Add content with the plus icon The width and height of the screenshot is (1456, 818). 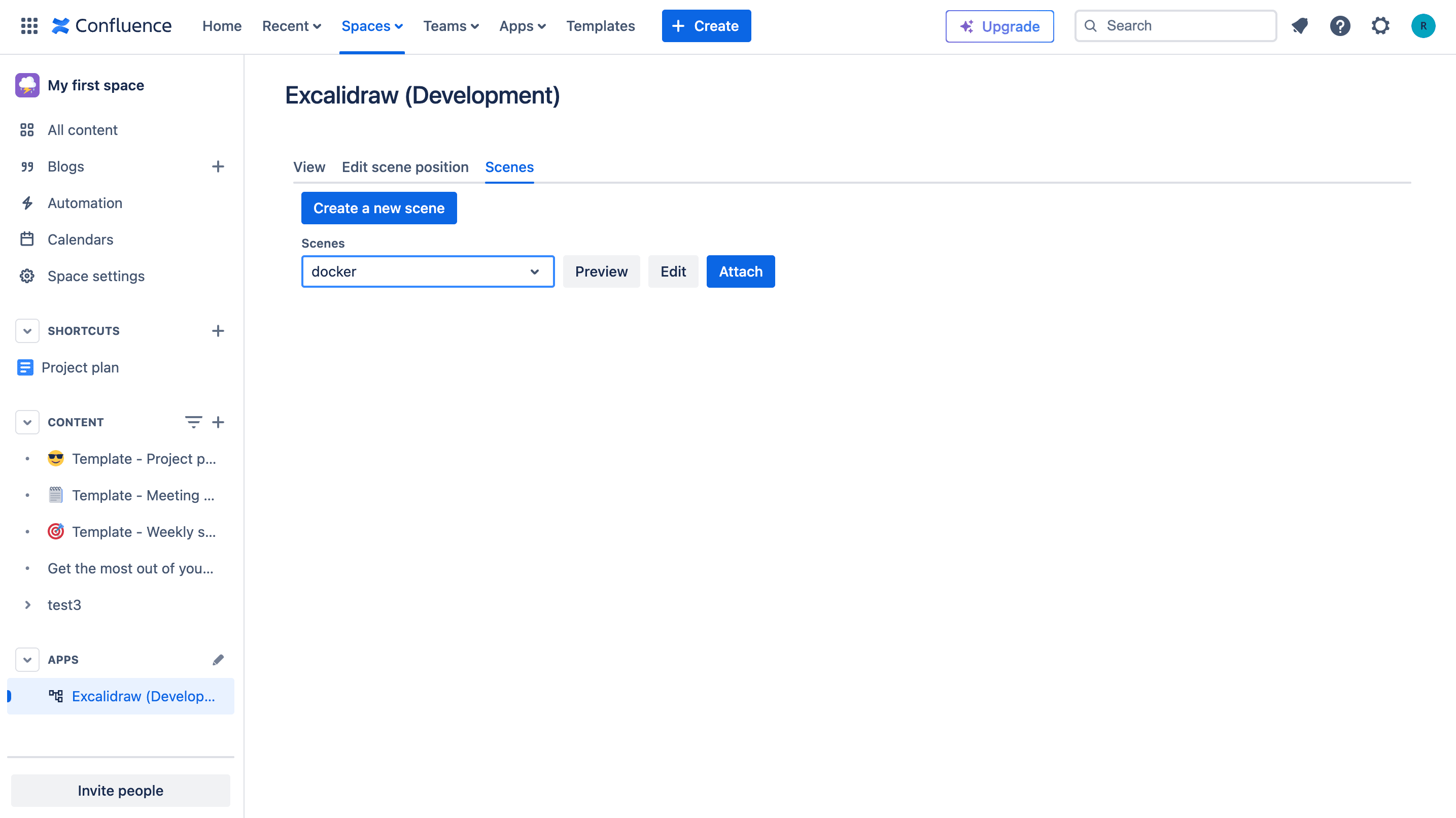[218, 422]
